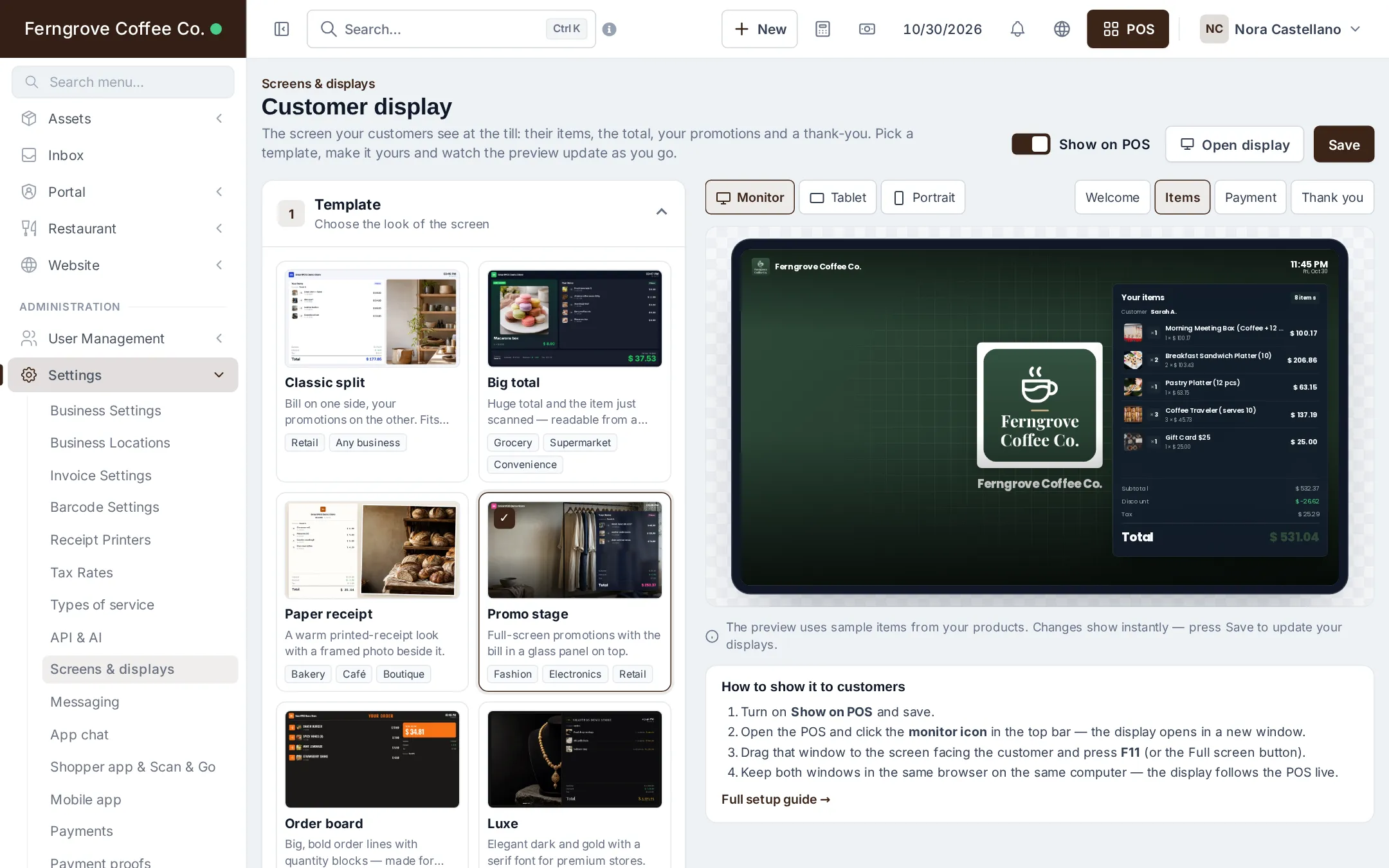1389x868 pixels.
Task: Click the Restaurant sidebar icon
Action: click(x=29, y=228)
